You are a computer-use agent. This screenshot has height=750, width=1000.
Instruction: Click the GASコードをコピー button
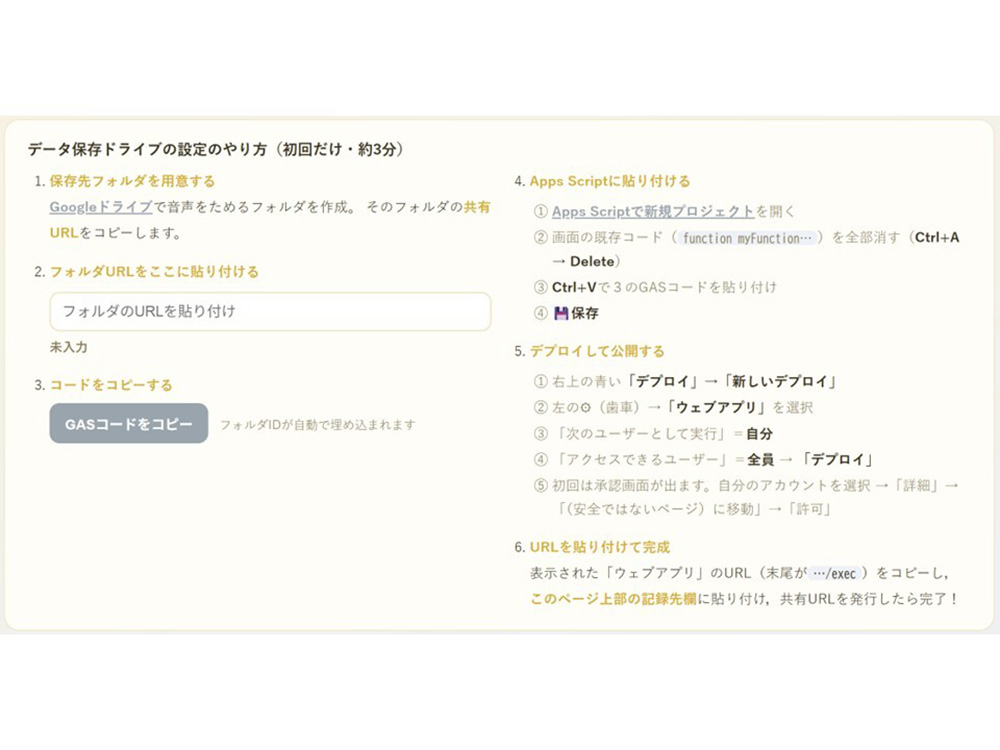(129, 423)
